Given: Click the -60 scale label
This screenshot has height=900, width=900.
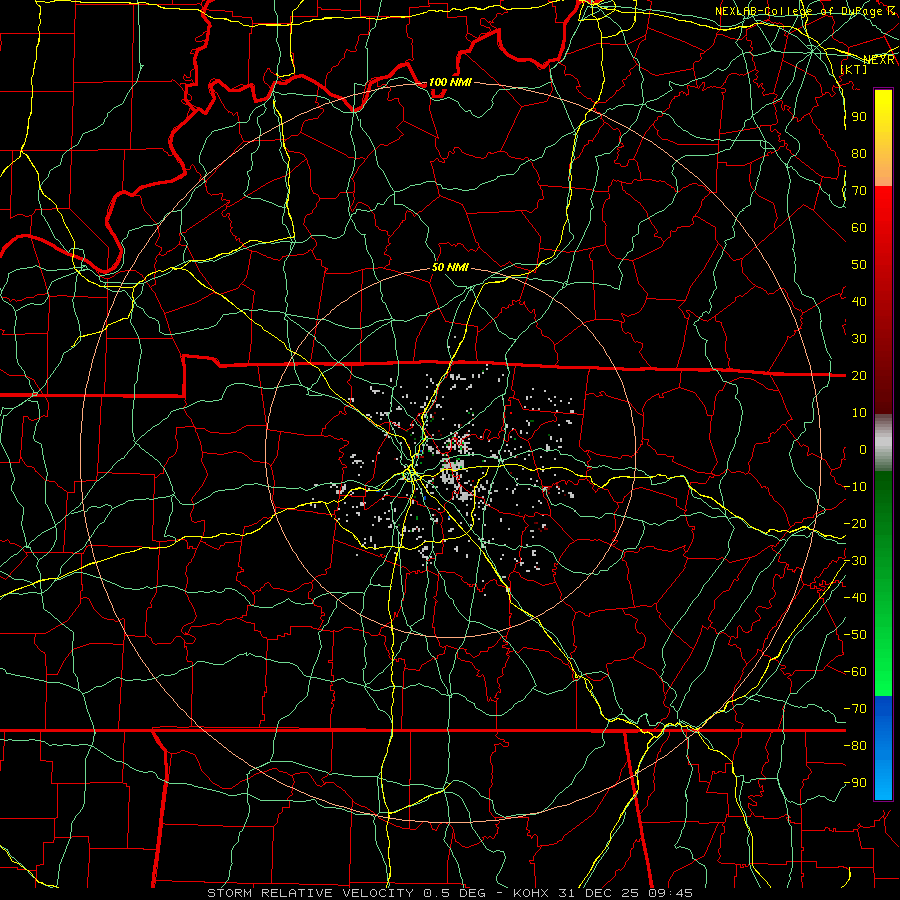Looking at the screenshot, I should pos(855,672).
